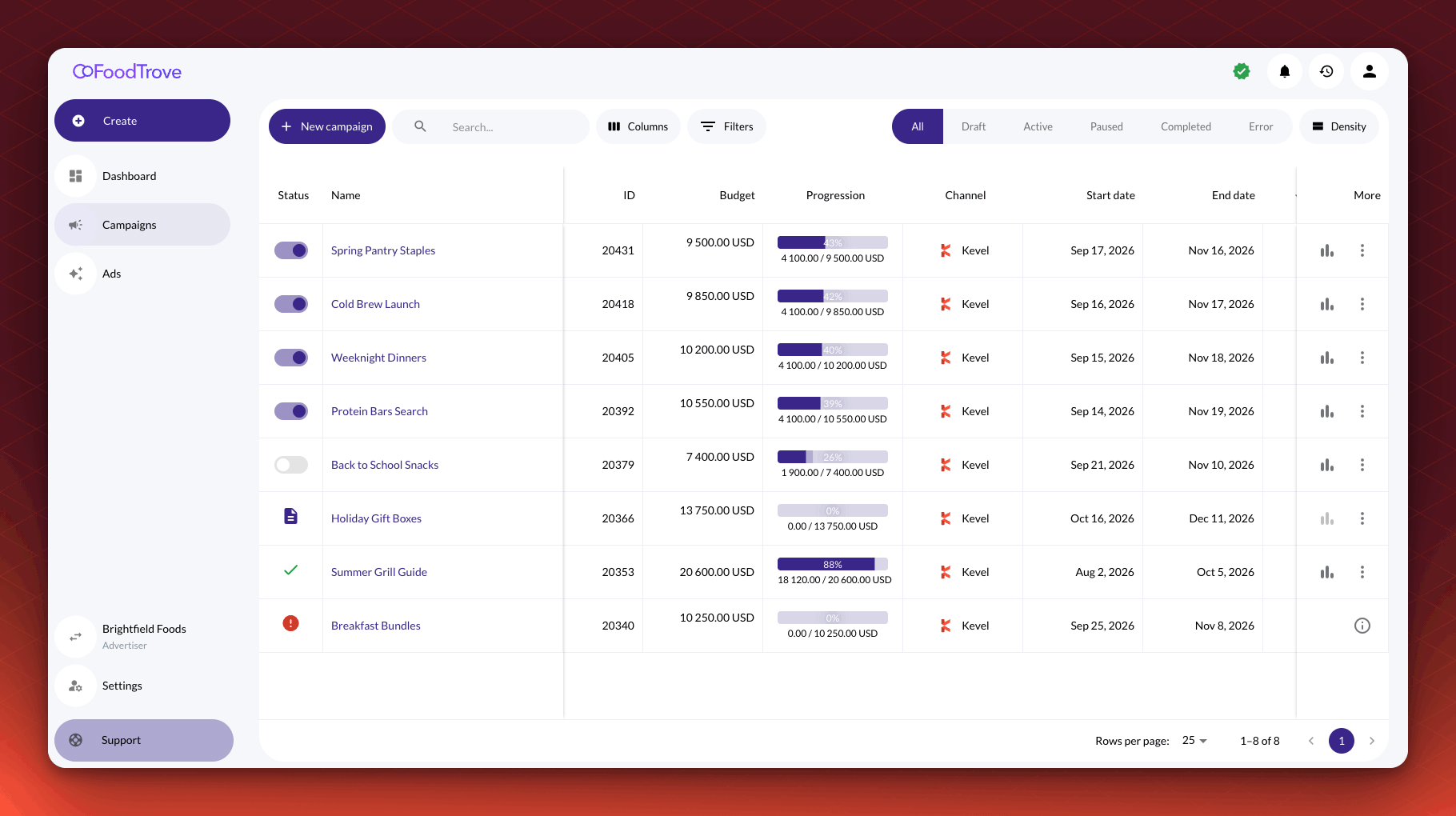Click the Spring Pantry Staples progress bar
This screenshot has height=816, width=1456.
pyautogui.click(x=833, y=242)
